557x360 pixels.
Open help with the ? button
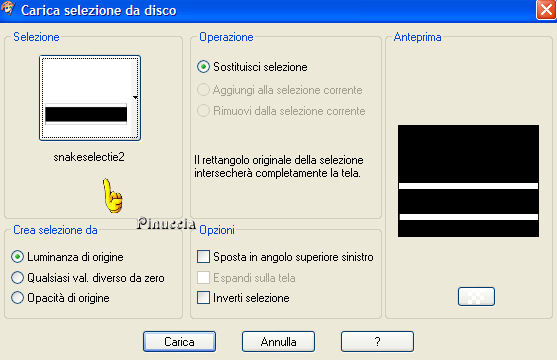coord(377,342)
